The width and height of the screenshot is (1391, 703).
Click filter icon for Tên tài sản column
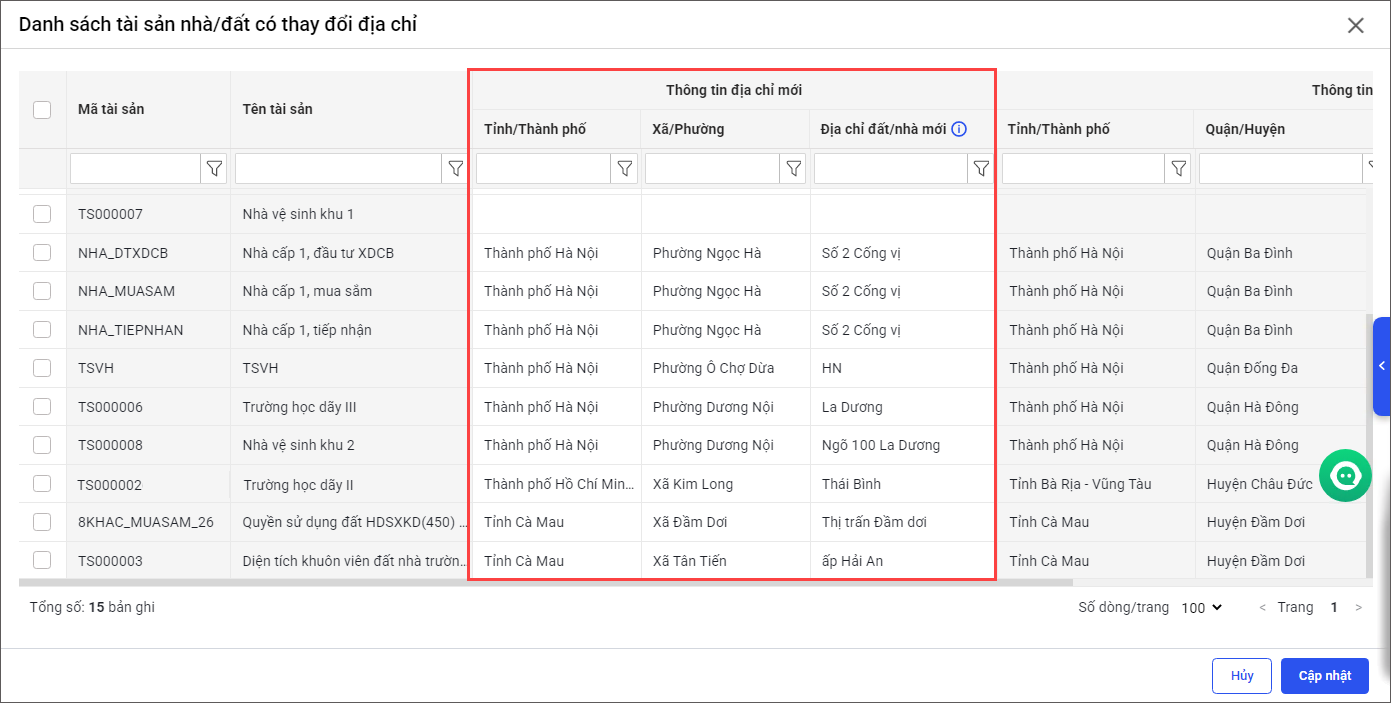[455, 169]
